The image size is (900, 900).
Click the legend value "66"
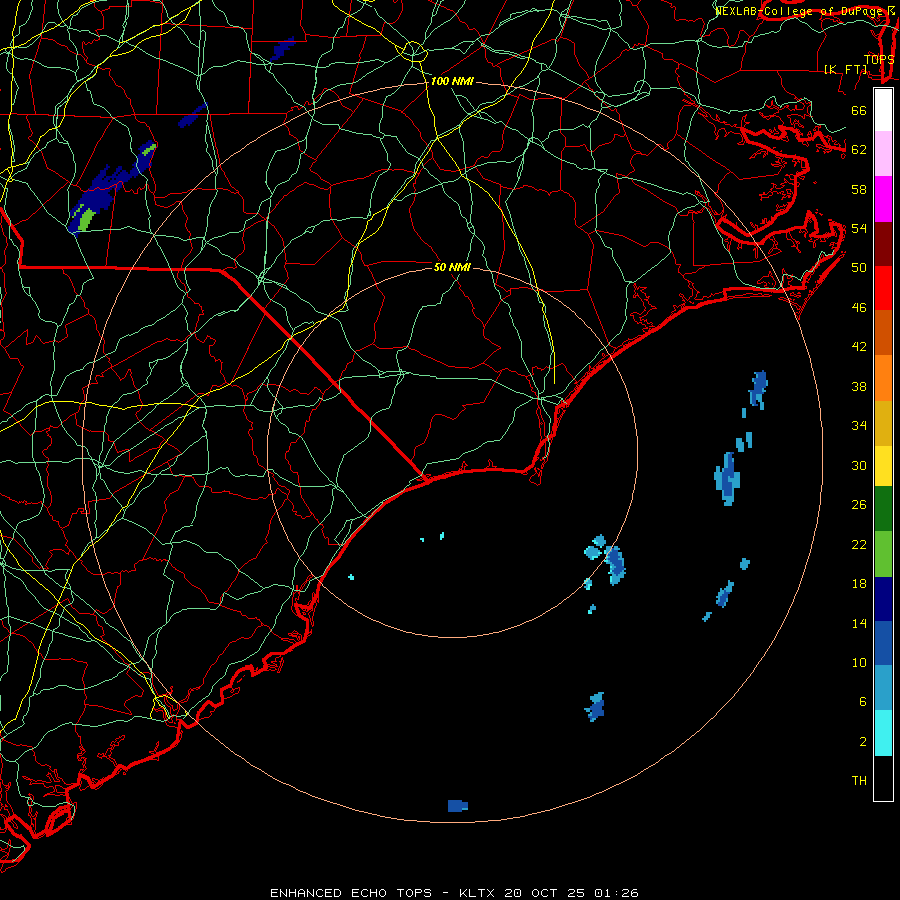point(859,110)
